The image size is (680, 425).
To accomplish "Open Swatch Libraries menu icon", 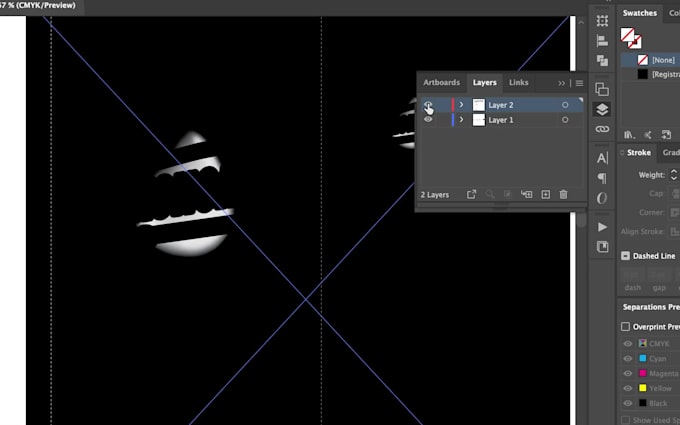I will click(629, 135).
